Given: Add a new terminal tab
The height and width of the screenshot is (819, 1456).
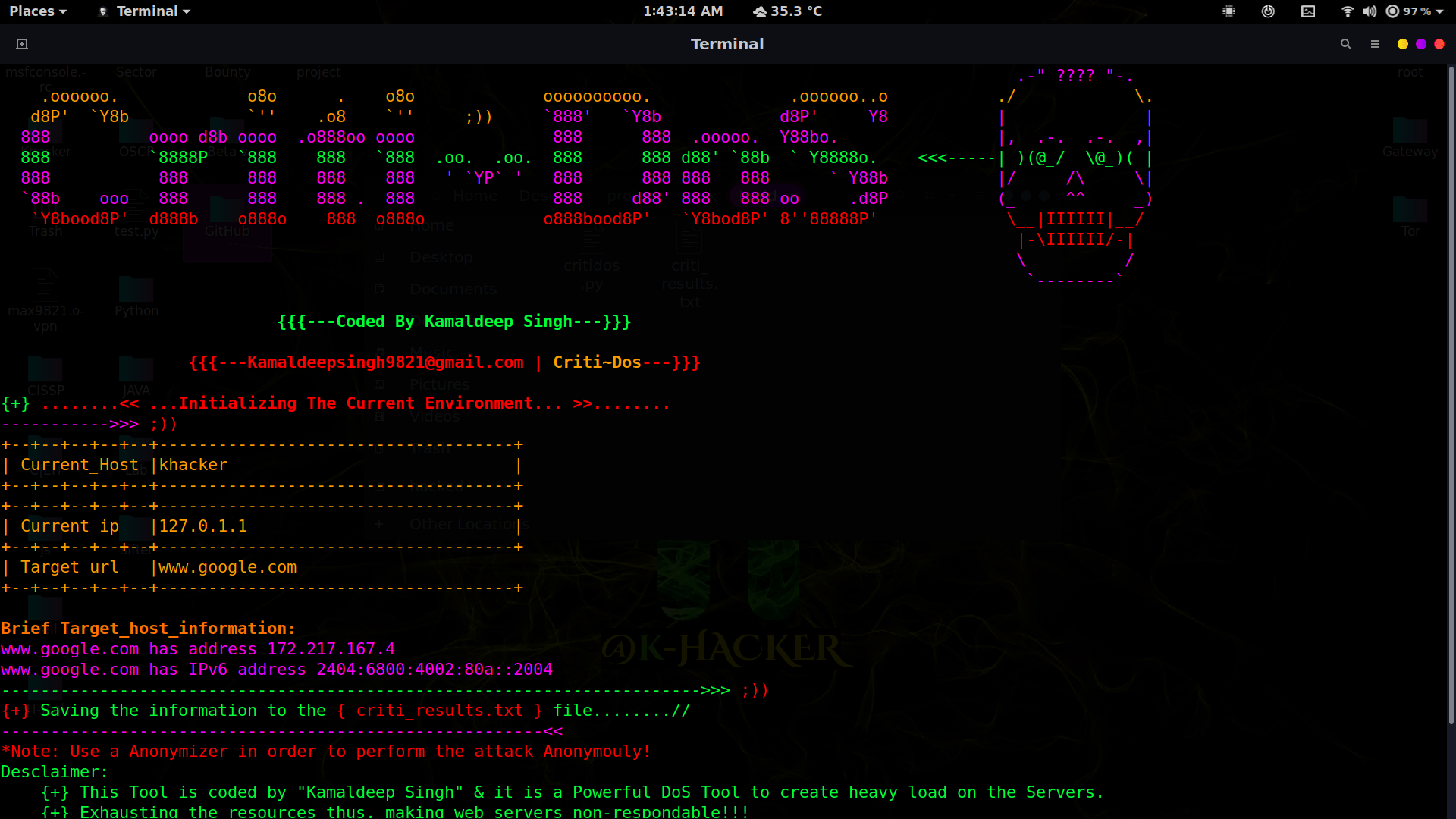Looking at the screenshot, I should [22, 44].
